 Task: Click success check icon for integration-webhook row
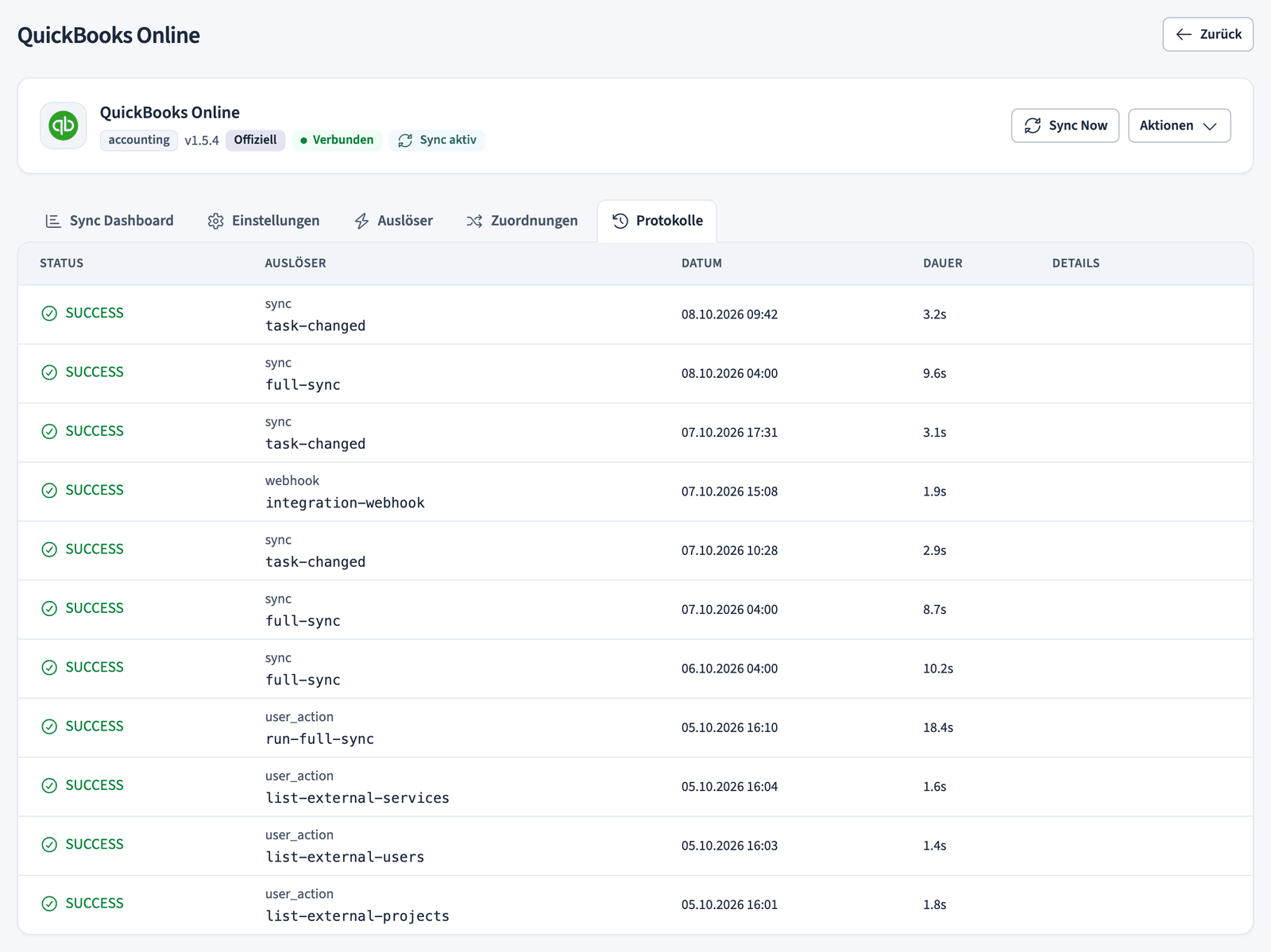(x=49, y=491)
